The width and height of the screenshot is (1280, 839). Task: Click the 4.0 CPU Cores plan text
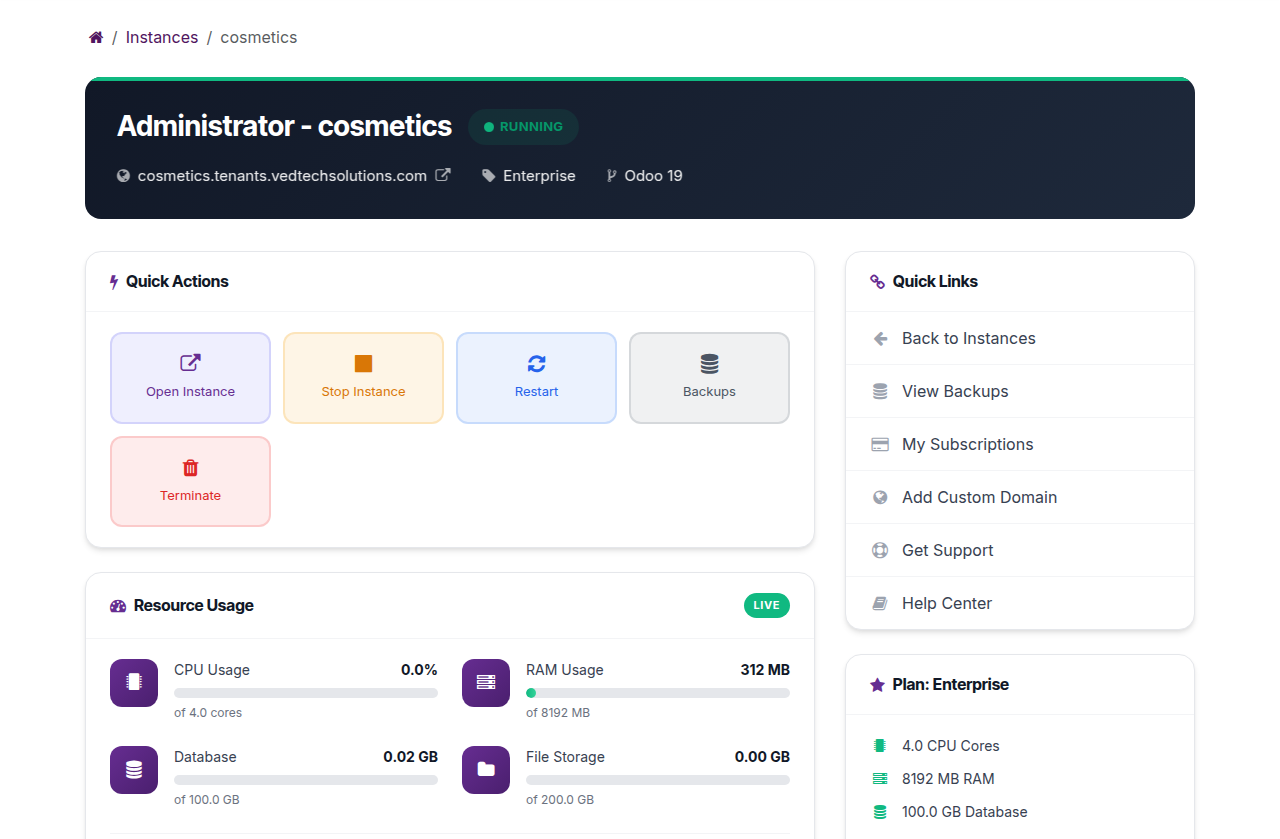click(x=951, y=746)
